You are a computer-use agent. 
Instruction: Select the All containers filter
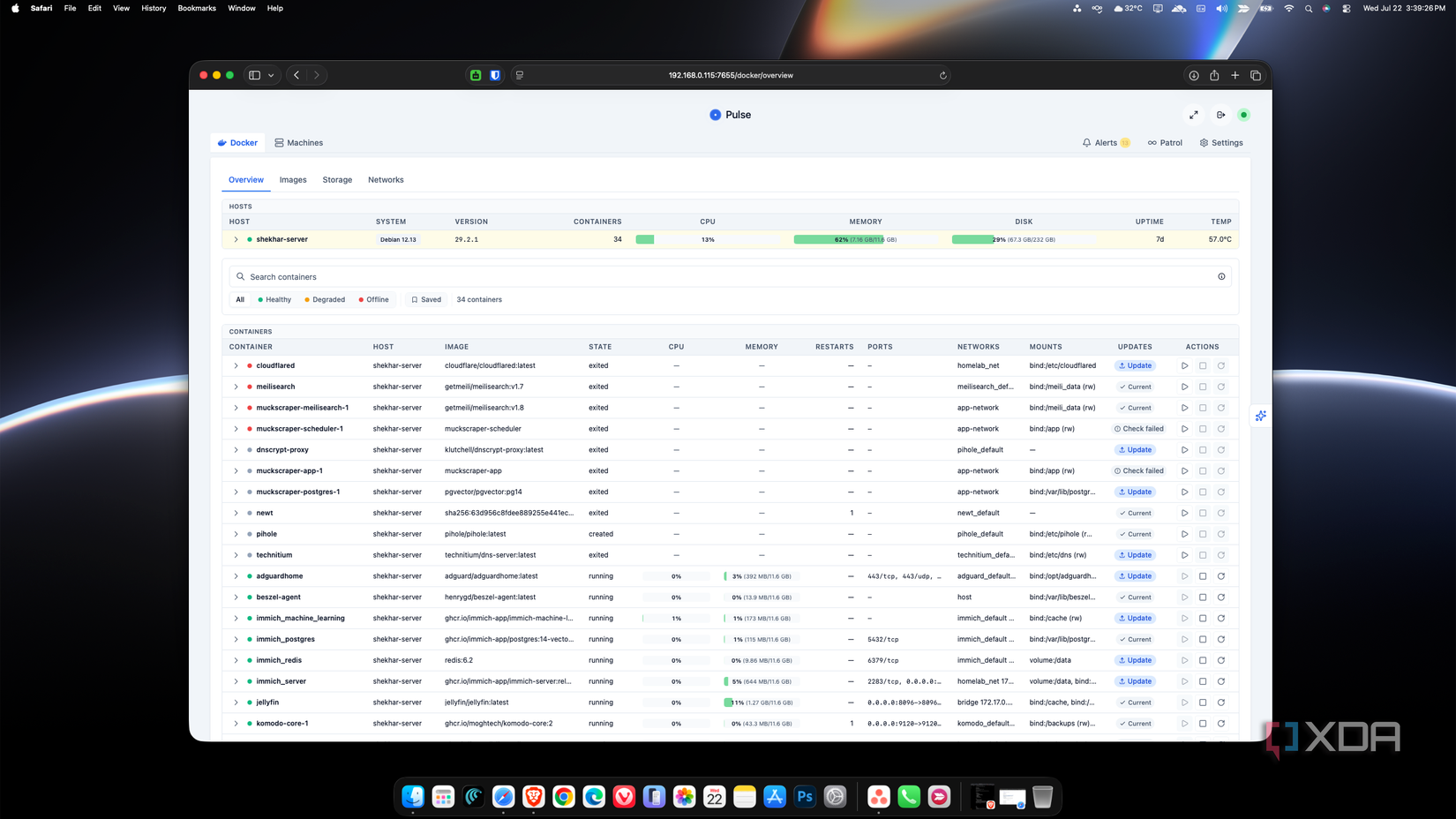(x=240, y=300)
